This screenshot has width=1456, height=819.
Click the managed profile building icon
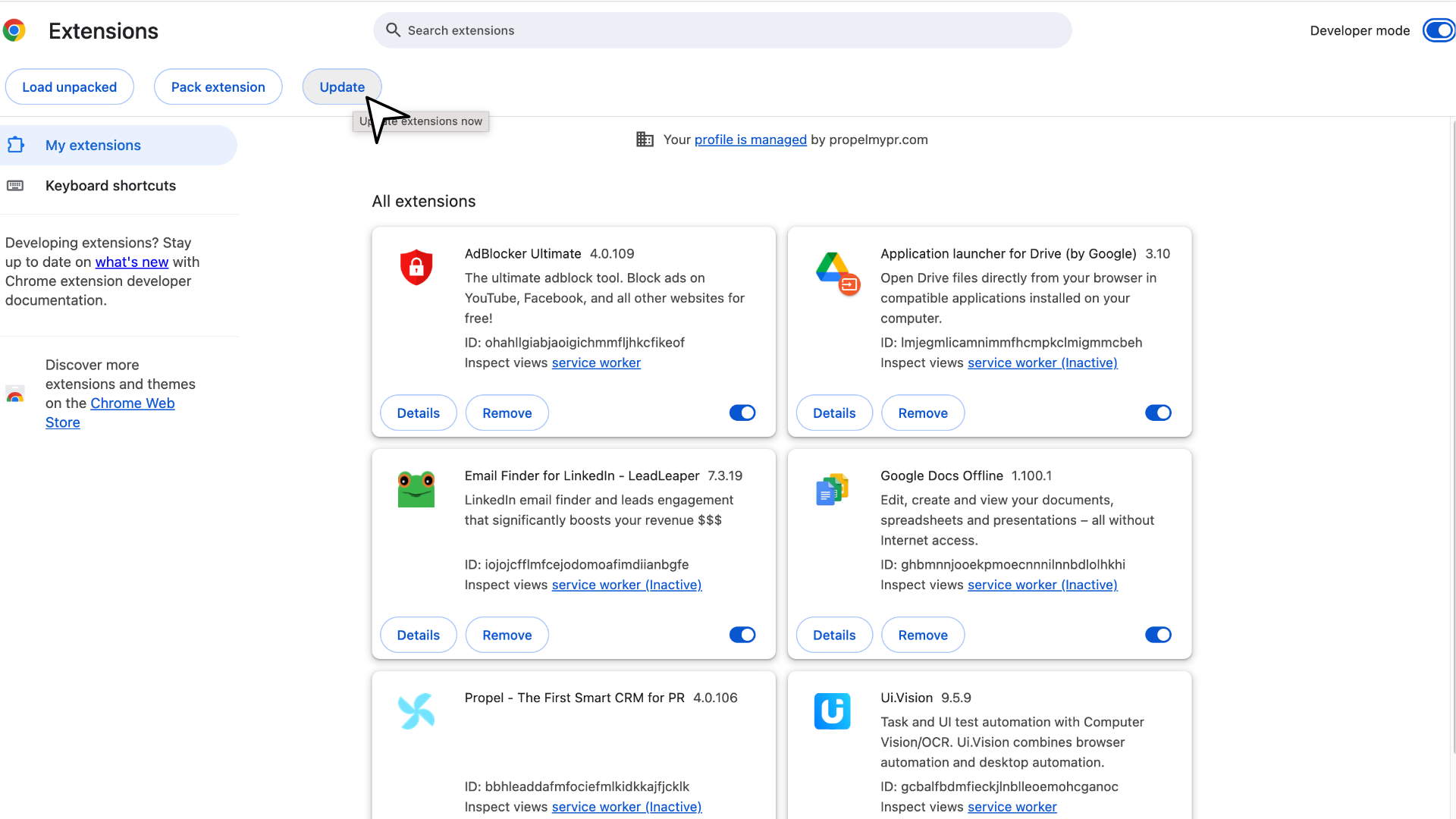[645, 140]
